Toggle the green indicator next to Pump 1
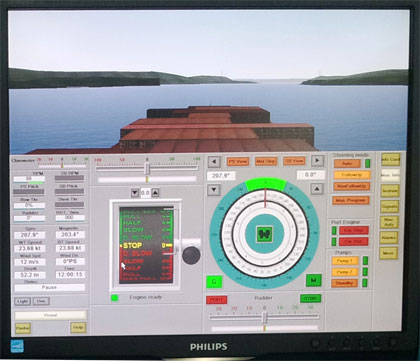 pos(365,261)
